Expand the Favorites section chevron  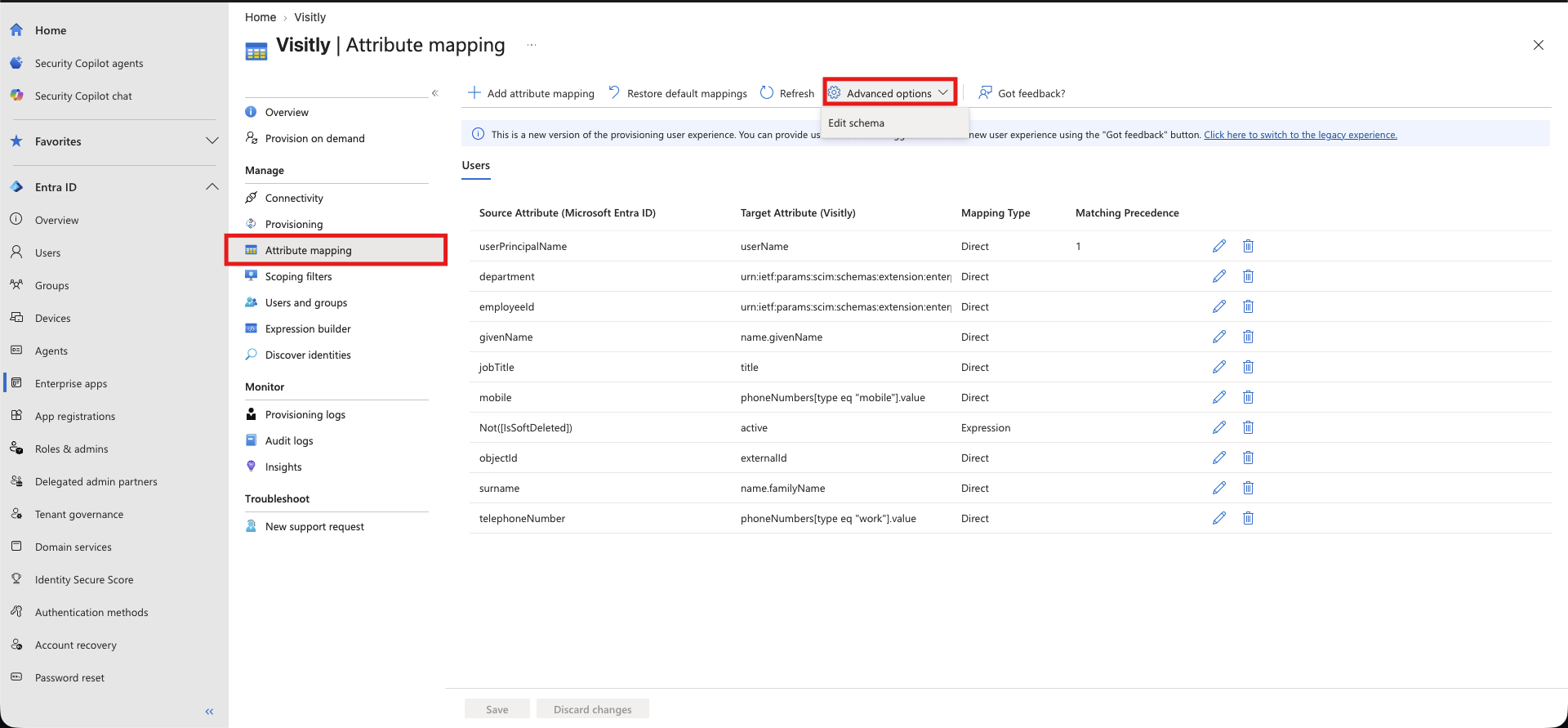point(212,141)
